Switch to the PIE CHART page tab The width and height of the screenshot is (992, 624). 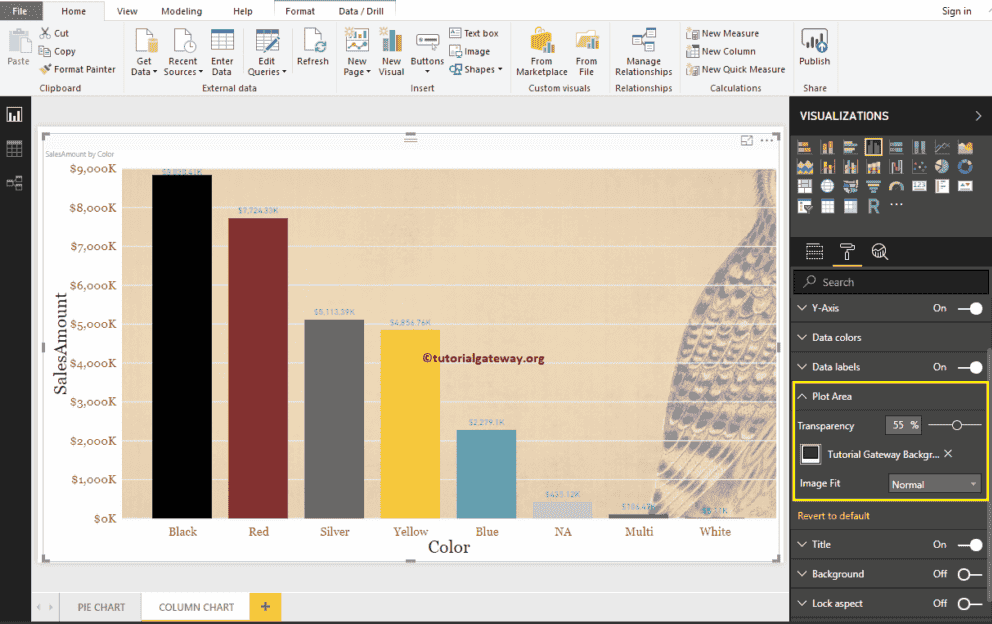click(101, 607)
